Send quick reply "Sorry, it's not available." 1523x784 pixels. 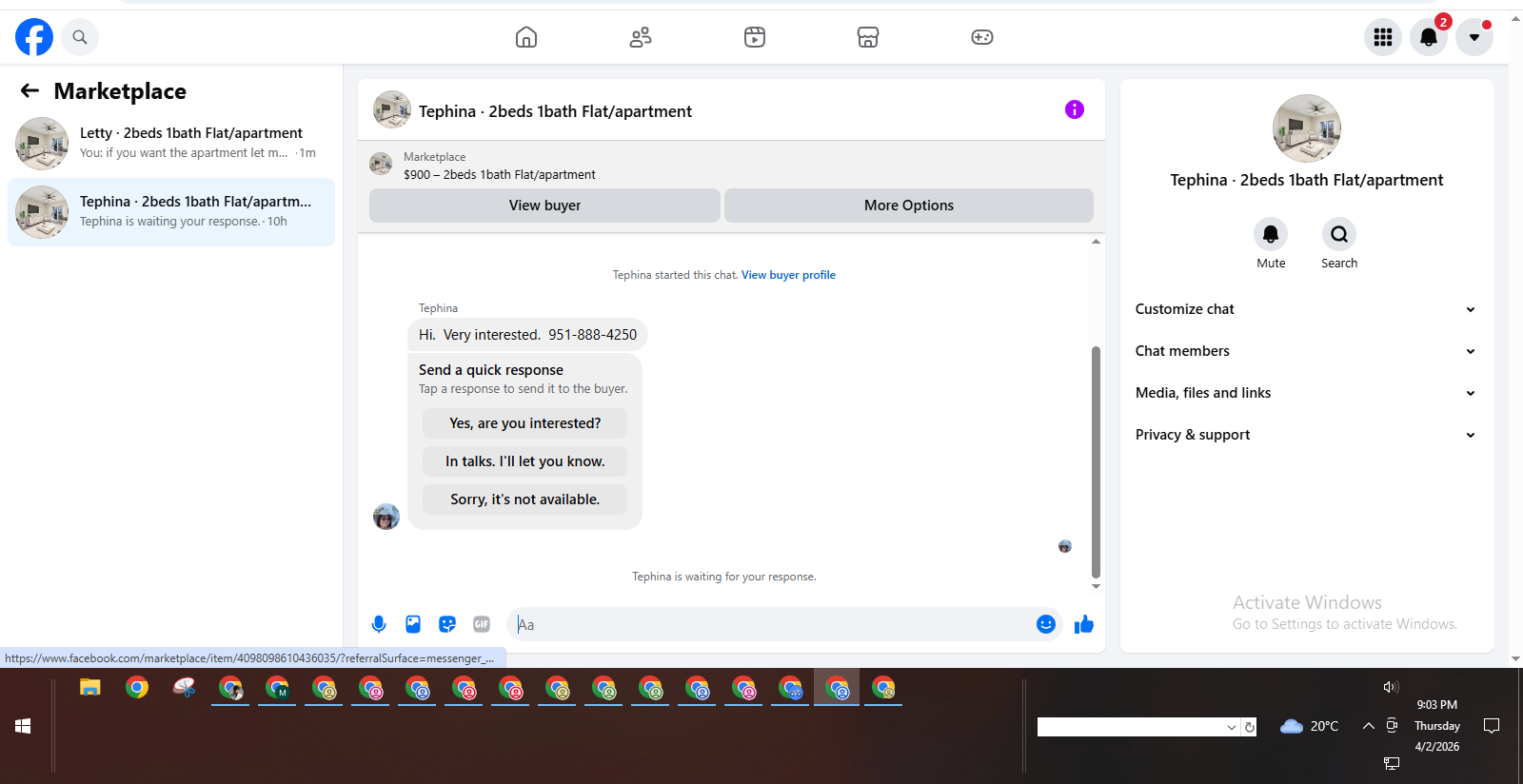click(x=525, y=500)
